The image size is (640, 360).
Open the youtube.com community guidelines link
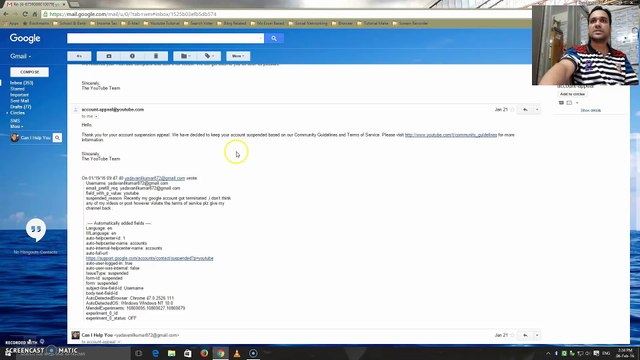click(x=451, y=135)
